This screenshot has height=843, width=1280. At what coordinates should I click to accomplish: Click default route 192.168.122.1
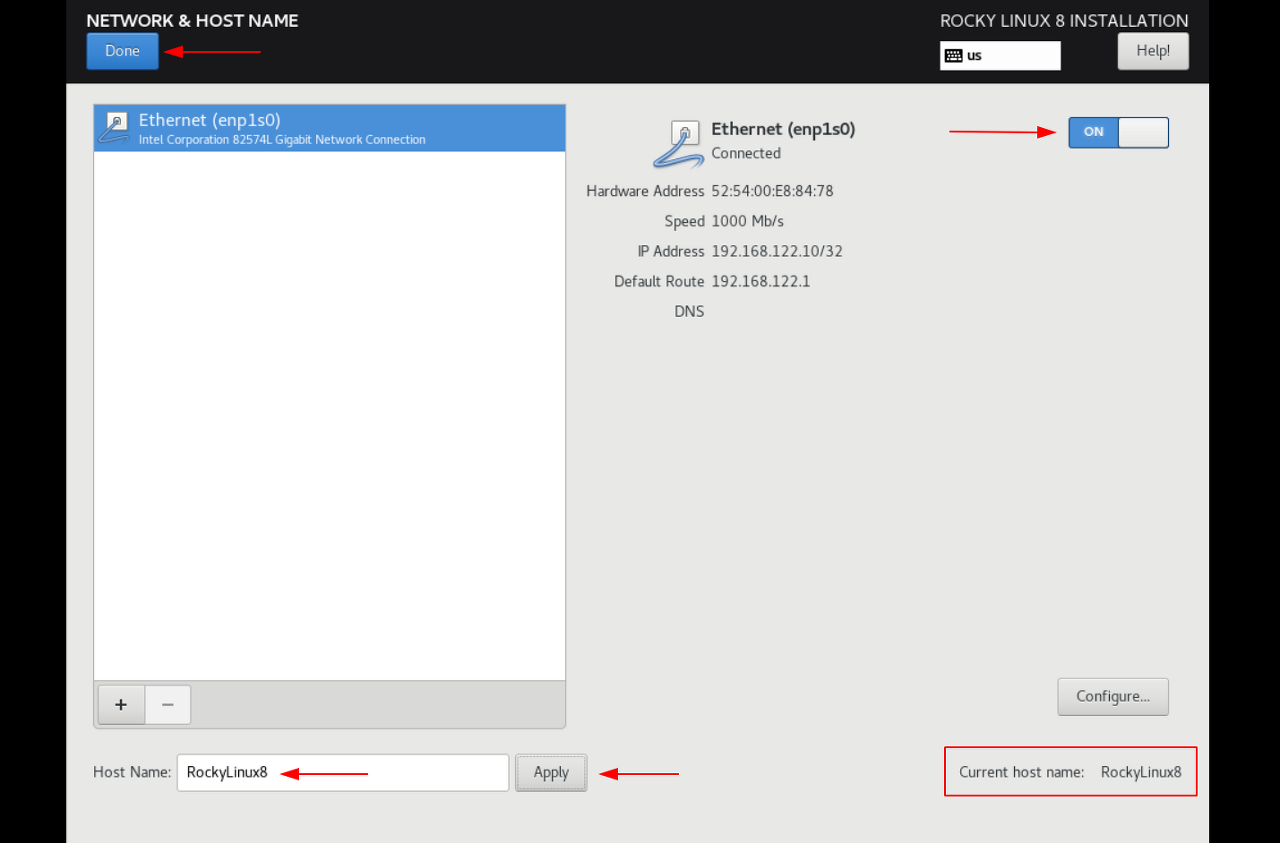tap(761, 281)
